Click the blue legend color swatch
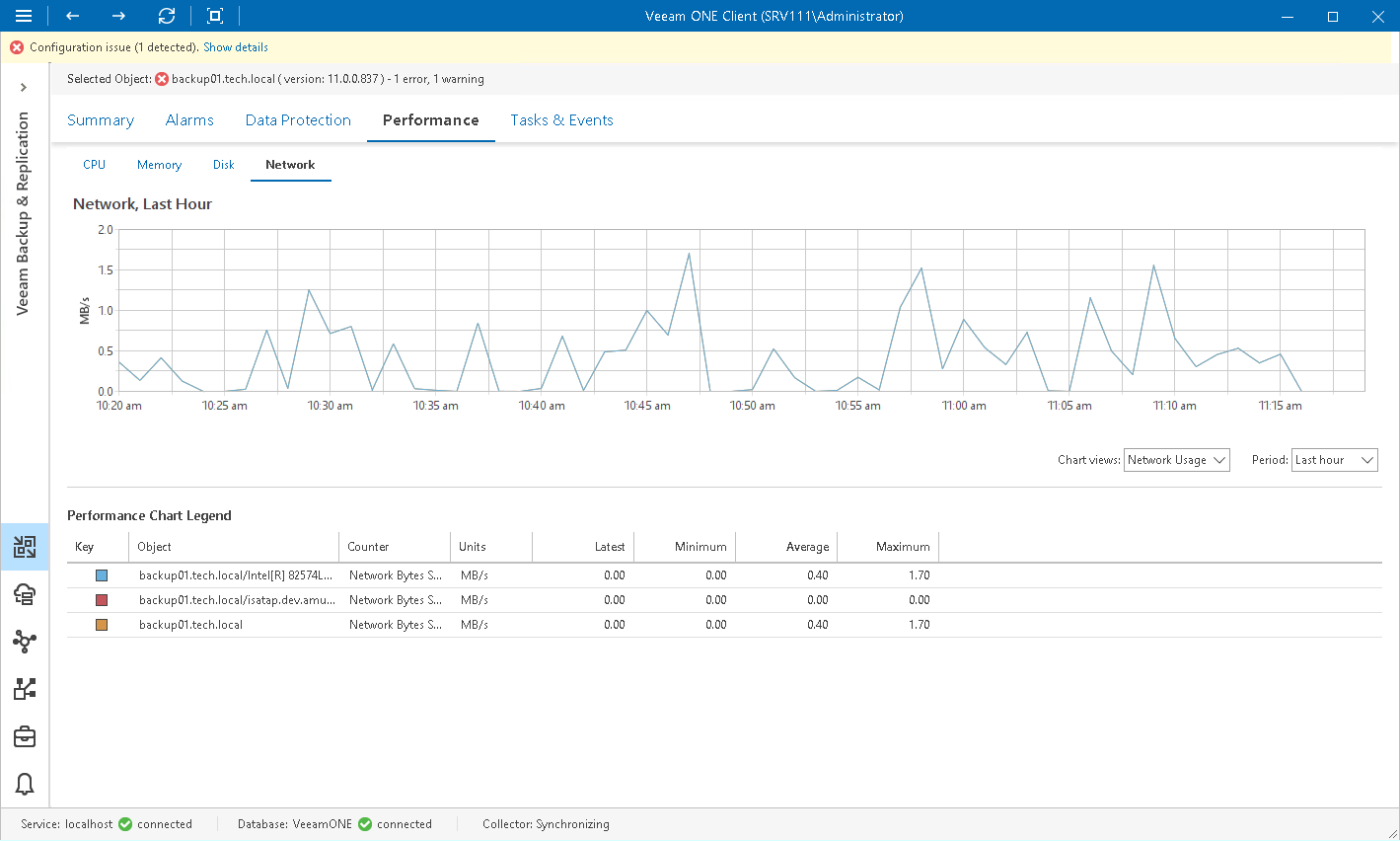 [x=102, y=575]
